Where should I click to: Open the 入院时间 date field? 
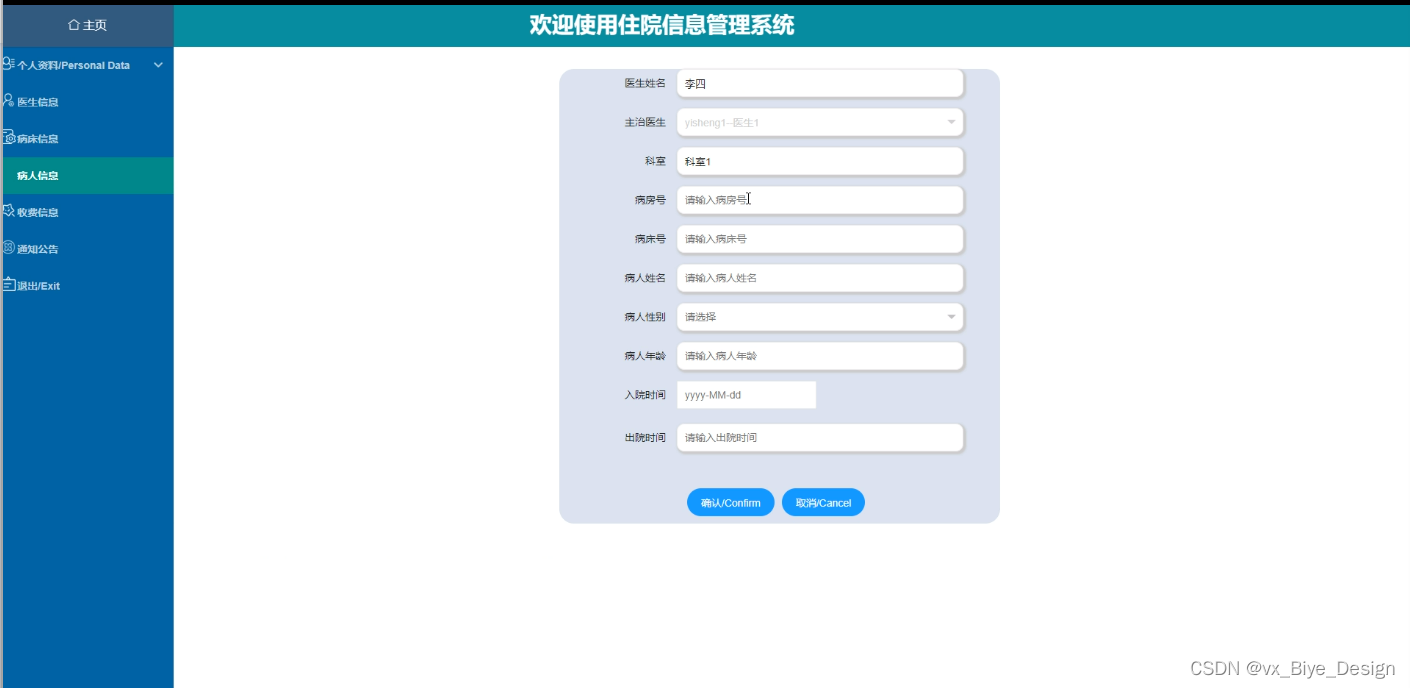(746, 395)
